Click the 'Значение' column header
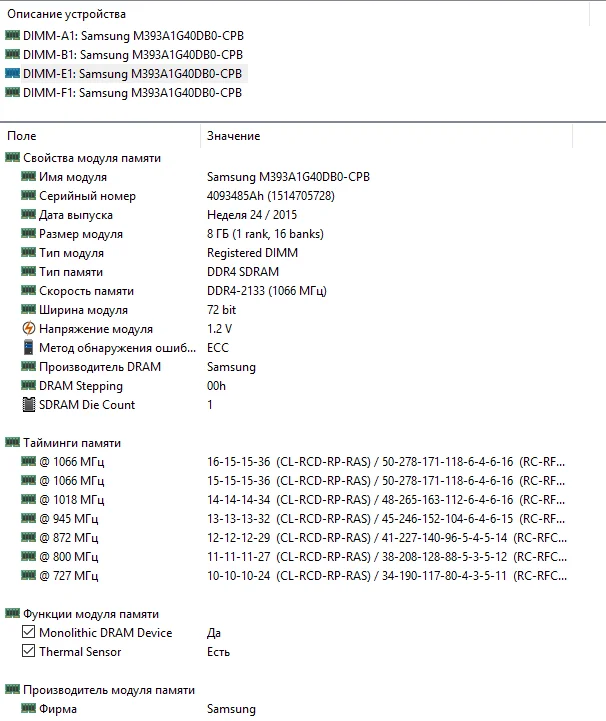Viewport: 606px width, 721px height. point(234,136)
